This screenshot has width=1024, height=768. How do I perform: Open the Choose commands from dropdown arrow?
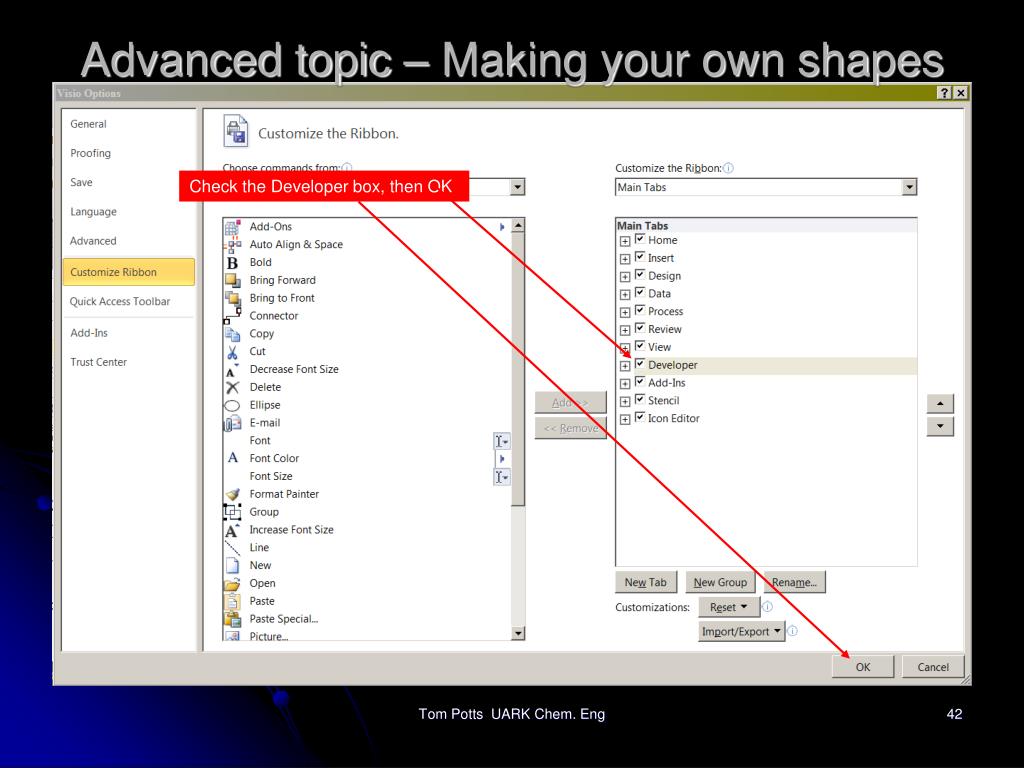click(517, 187)
